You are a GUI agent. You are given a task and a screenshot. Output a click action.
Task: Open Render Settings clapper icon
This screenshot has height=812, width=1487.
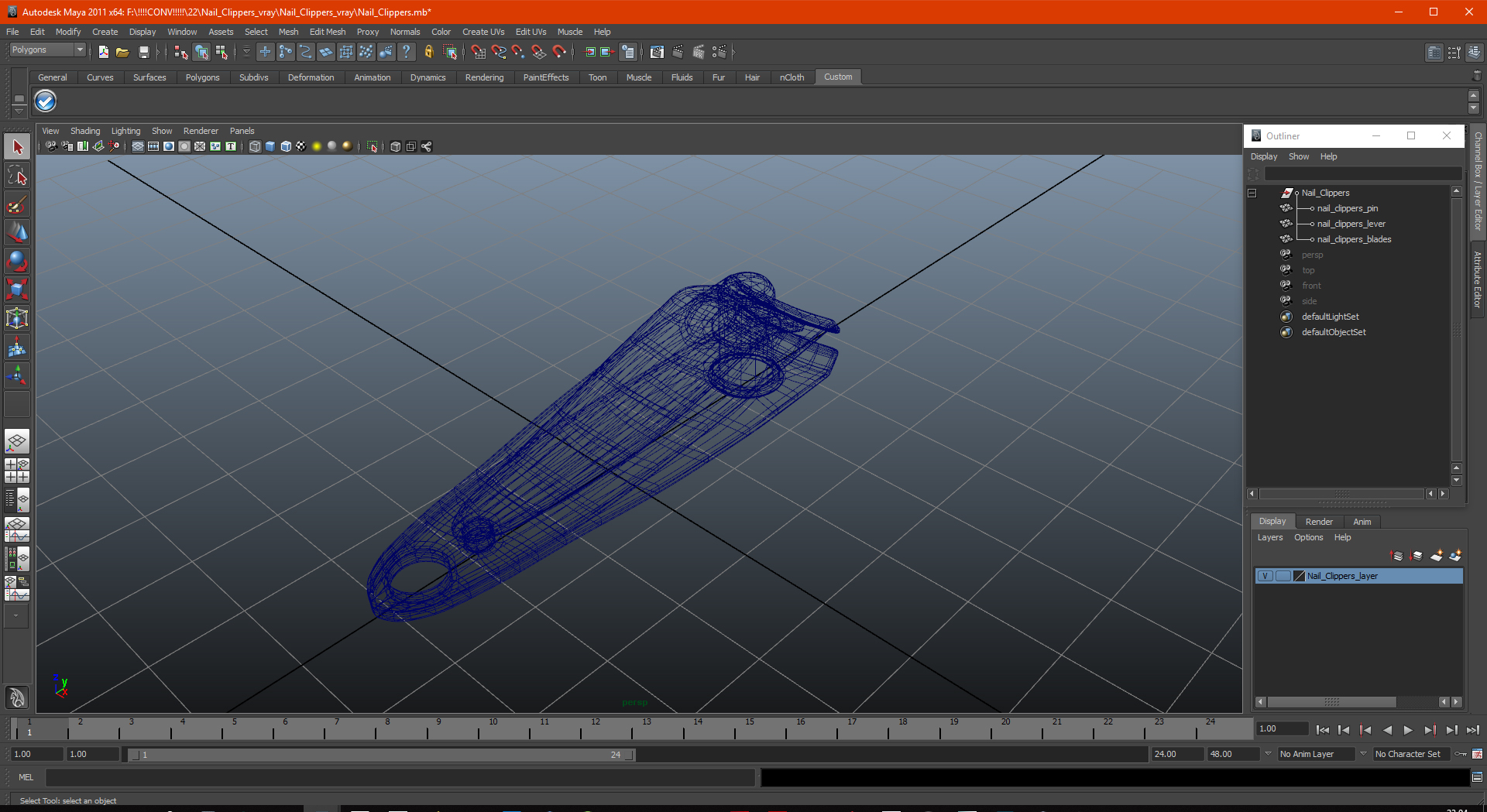pyautogui.click(x=719, y=52)
